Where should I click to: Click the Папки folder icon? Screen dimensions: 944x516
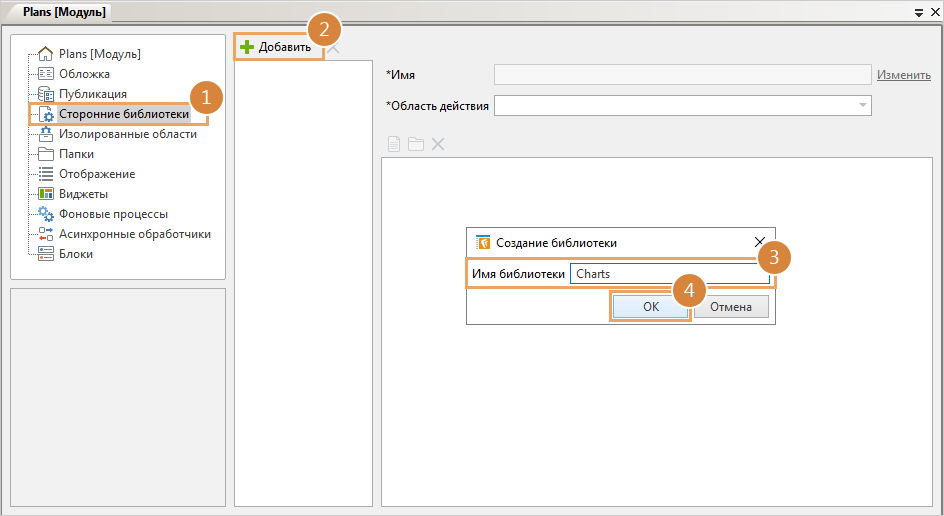point(45,154)
